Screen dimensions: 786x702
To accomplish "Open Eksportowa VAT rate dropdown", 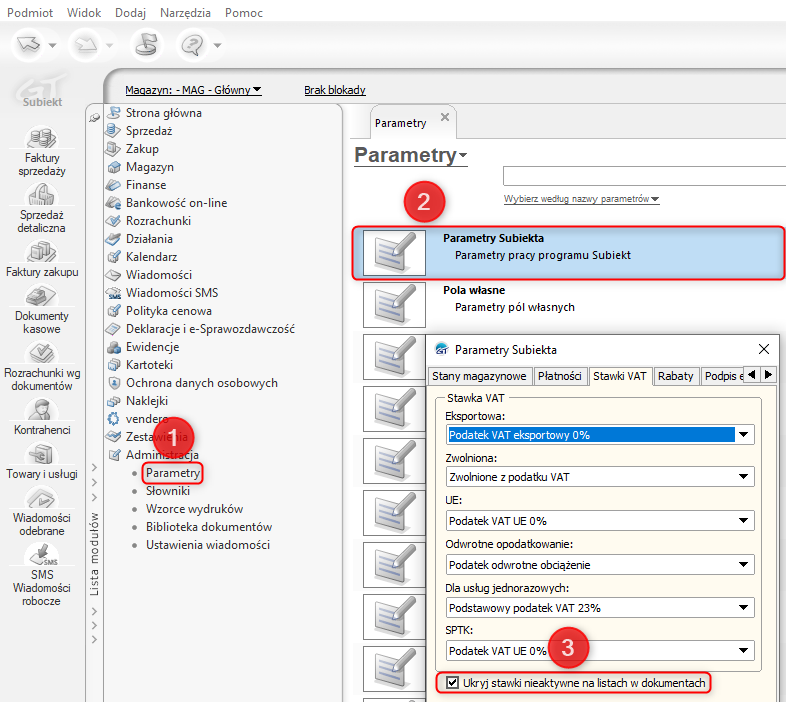I will point(600,435).
